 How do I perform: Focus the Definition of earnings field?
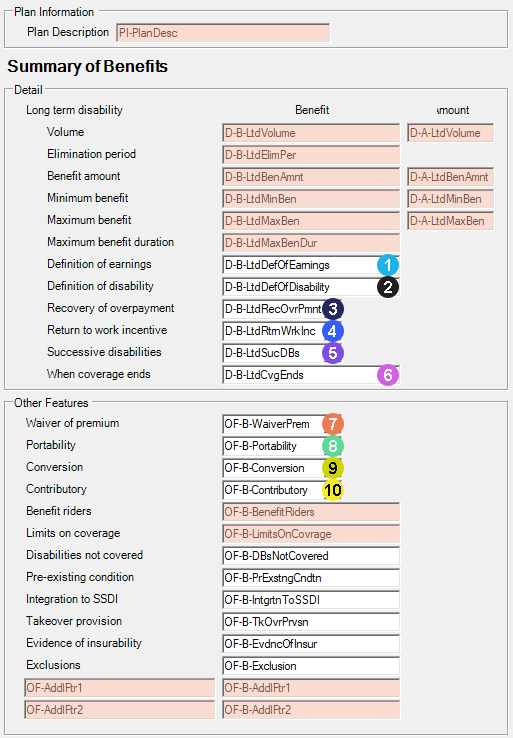pos(311,265)
